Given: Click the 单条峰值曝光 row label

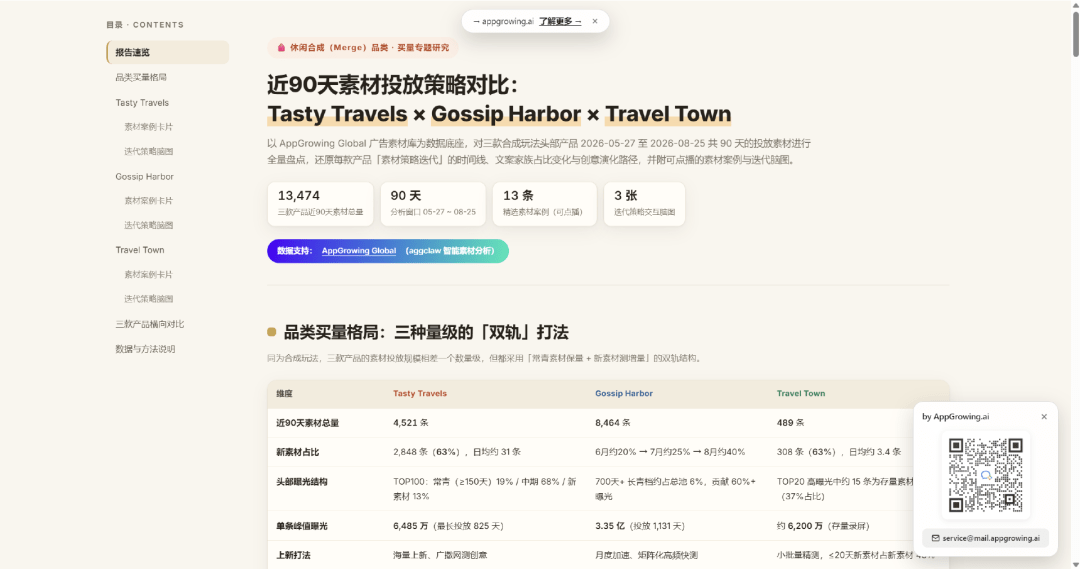Looking at the screenshot, I should (x=302, y=526).
